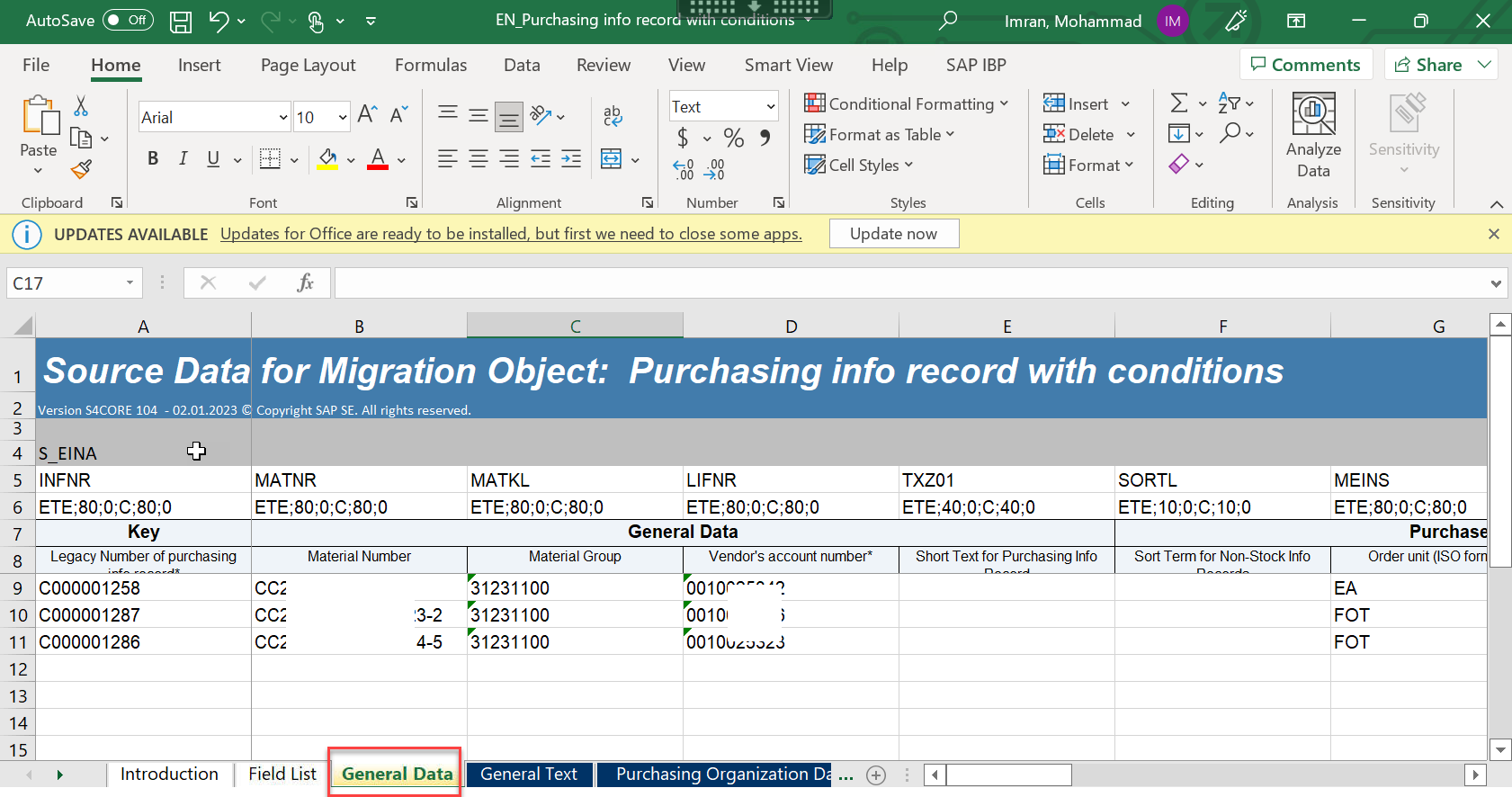This screenshot has width=1512, height=797.
Task: Click the Merge & Center icon
Action: tap(612, 159)
